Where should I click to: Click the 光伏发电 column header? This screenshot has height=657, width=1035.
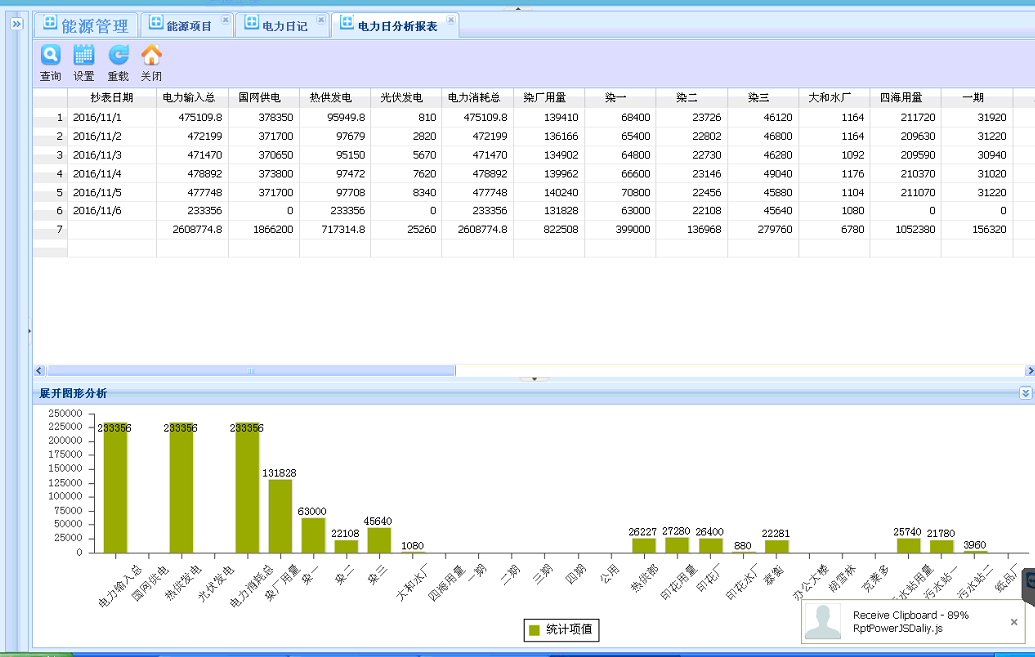pos(402,98)
